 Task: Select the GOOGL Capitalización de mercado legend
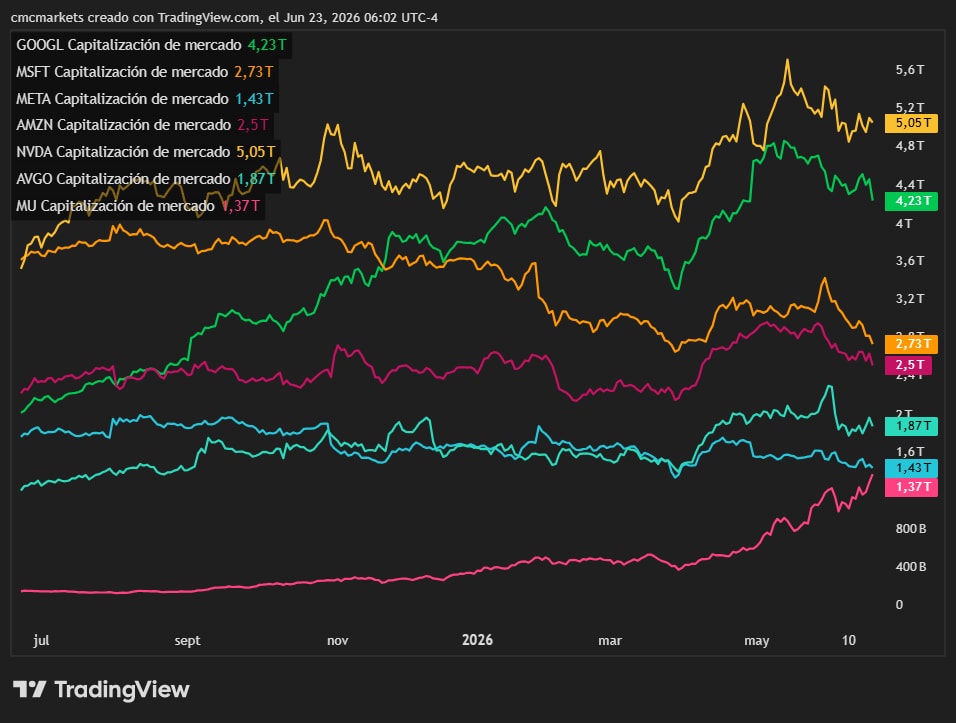151,45
